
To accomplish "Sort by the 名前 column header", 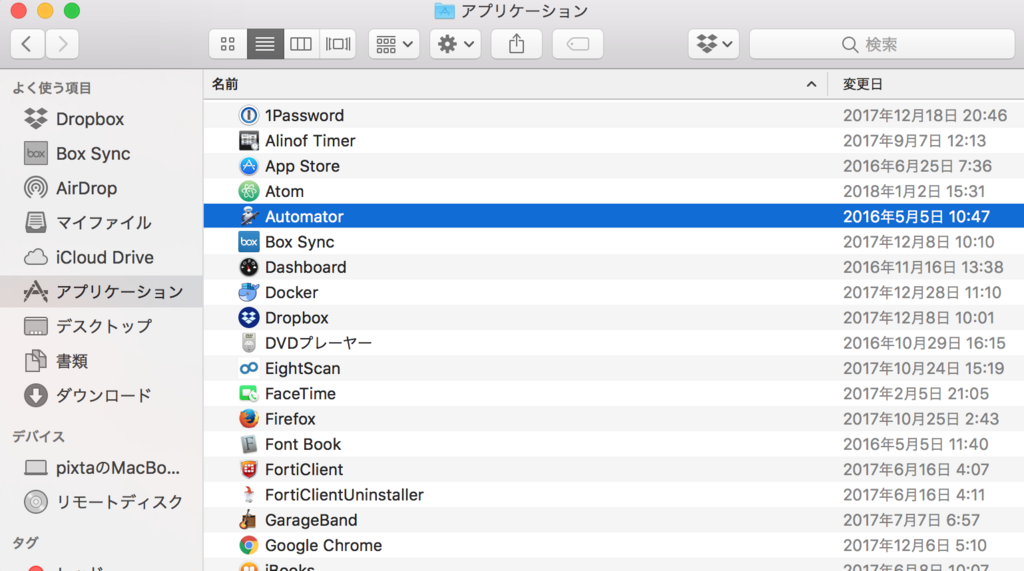I will click(515, 84).
